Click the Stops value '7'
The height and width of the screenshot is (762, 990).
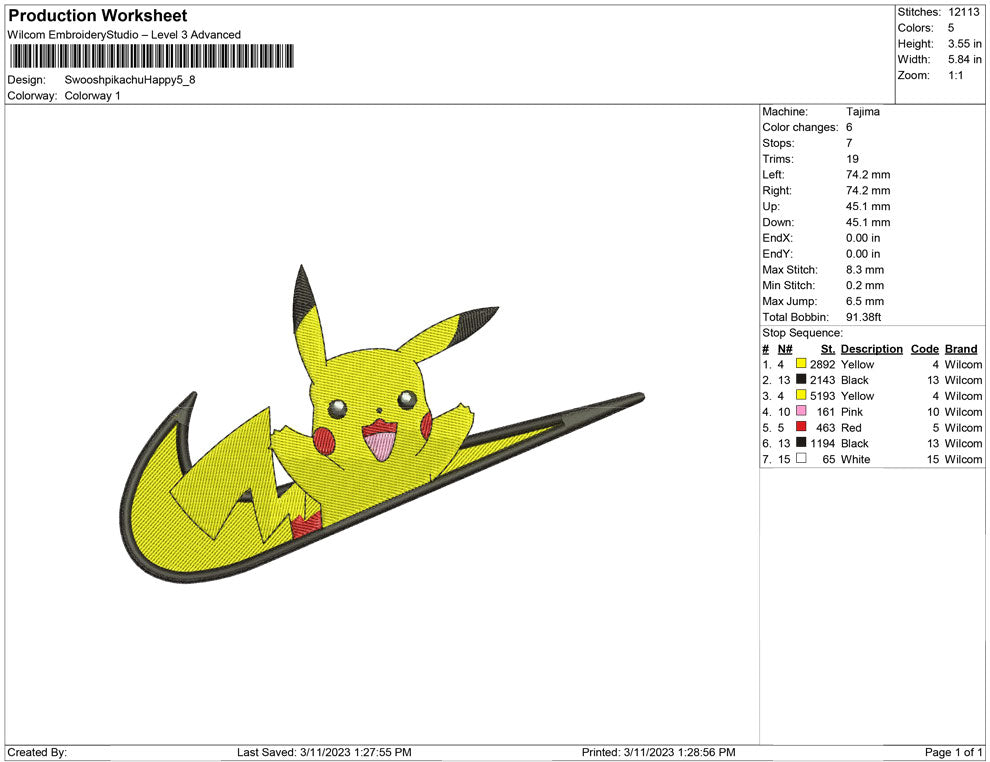tap(849, 143)
